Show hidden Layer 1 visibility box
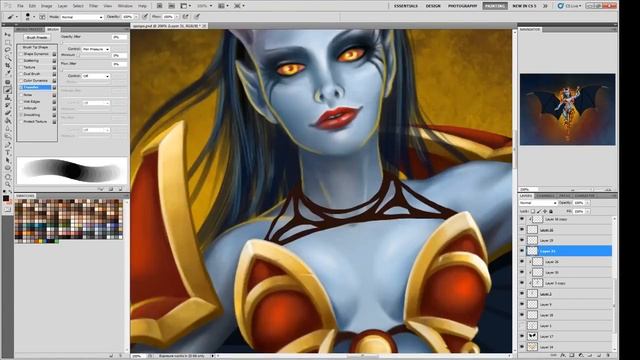The width and height of the screenshot is (640, 360). tap(522, 325)
